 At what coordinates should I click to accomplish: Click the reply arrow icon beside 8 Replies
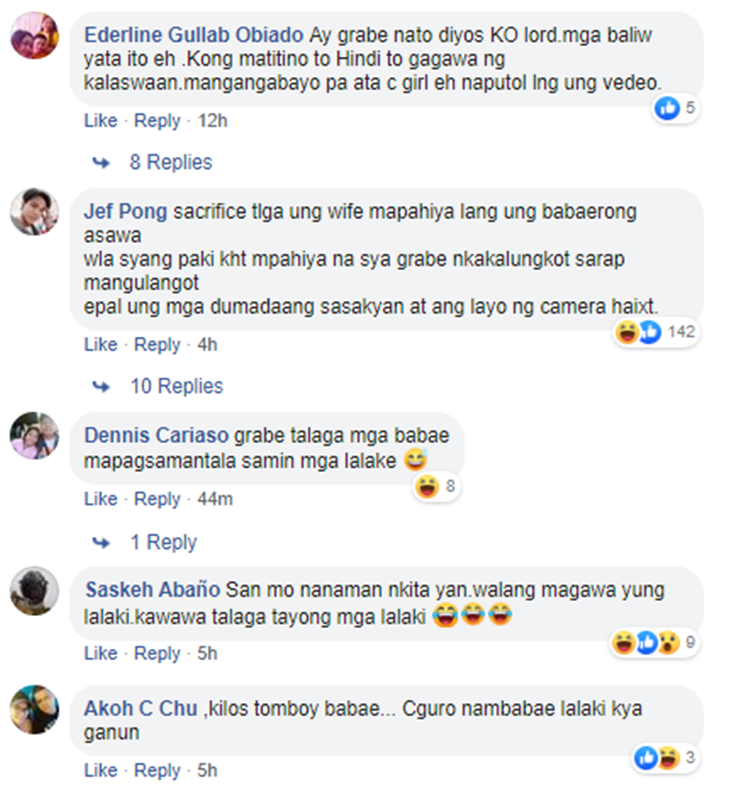[101, 163]
